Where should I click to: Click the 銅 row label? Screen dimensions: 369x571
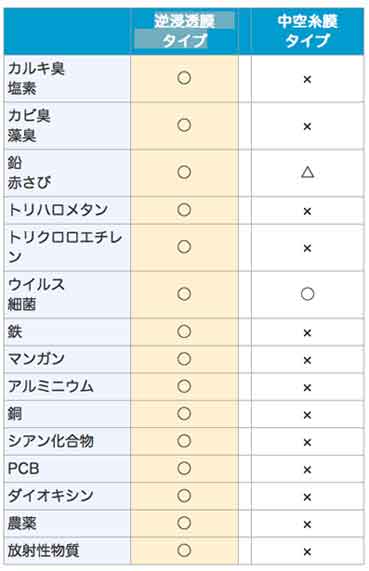coord(15,414)
